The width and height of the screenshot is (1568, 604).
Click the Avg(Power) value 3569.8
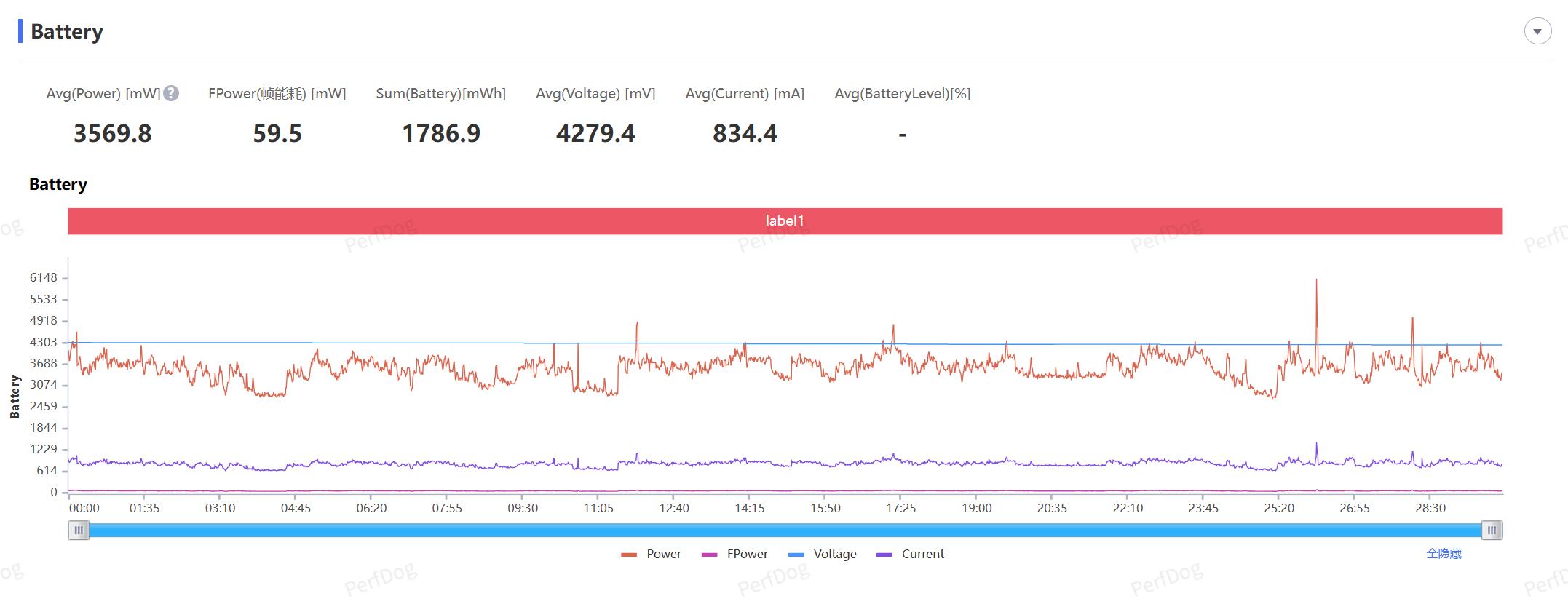[113, 134]
